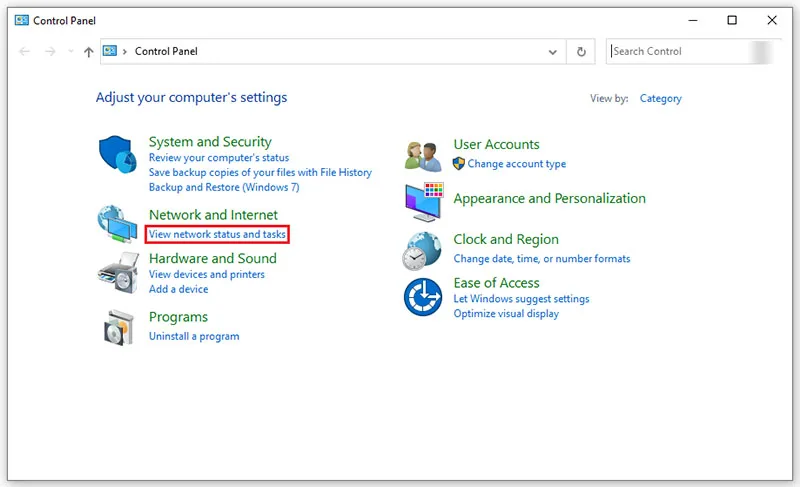Viewport: 800px width, 487px height.
Task: Click Uninstall a program
Action: (x=194, y=337)
